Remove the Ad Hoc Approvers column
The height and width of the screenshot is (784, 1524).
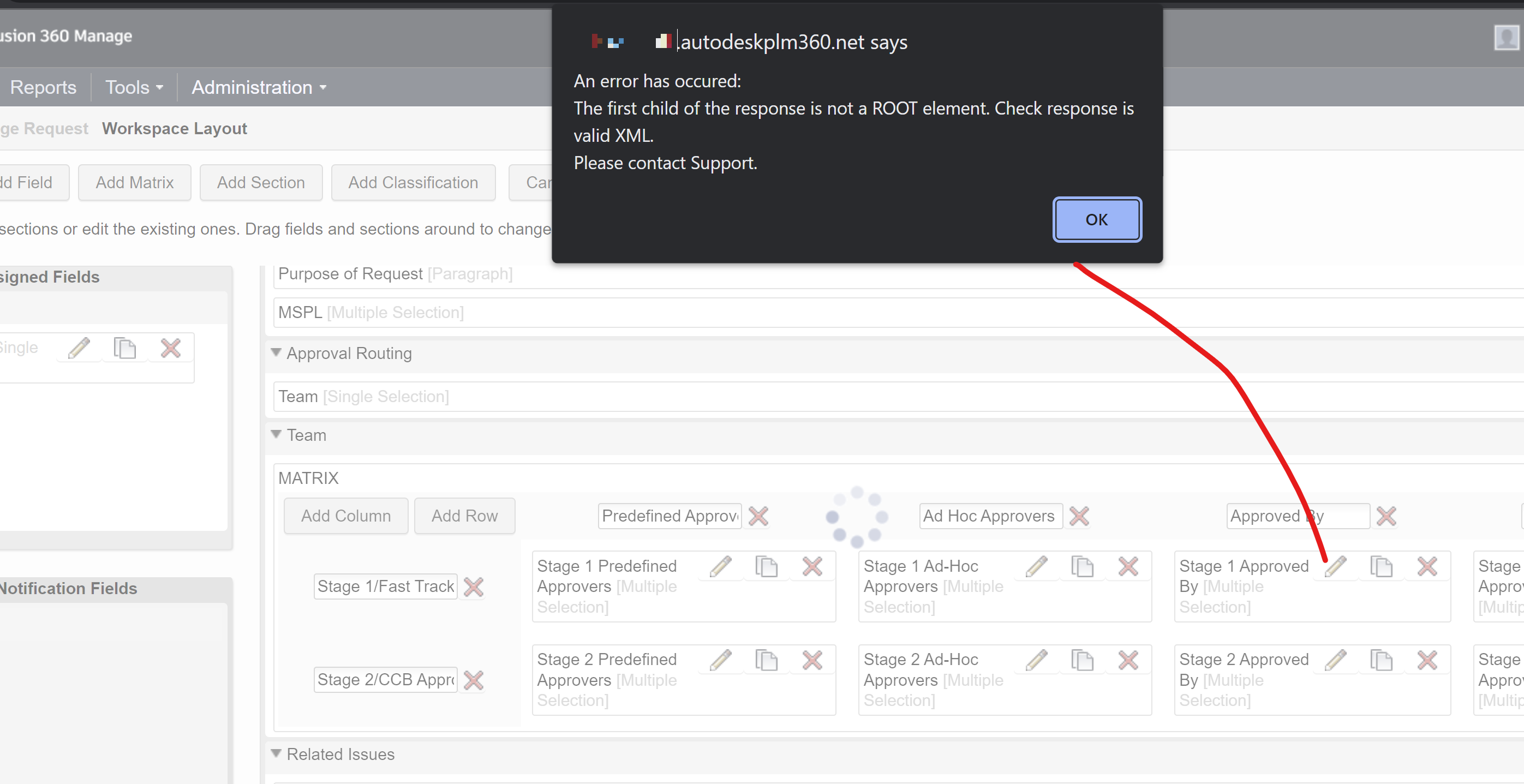pos(1079,516)
